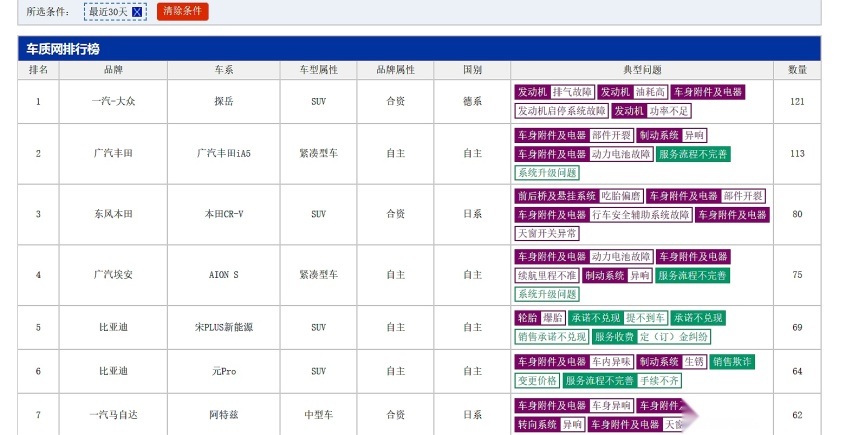Click the 转向系统 异响 tag

coord(550,425)
